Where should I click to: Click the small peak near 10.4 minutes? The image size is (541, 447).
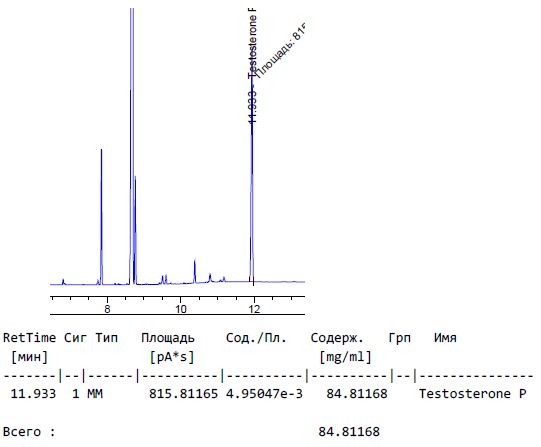click(195, 271)
